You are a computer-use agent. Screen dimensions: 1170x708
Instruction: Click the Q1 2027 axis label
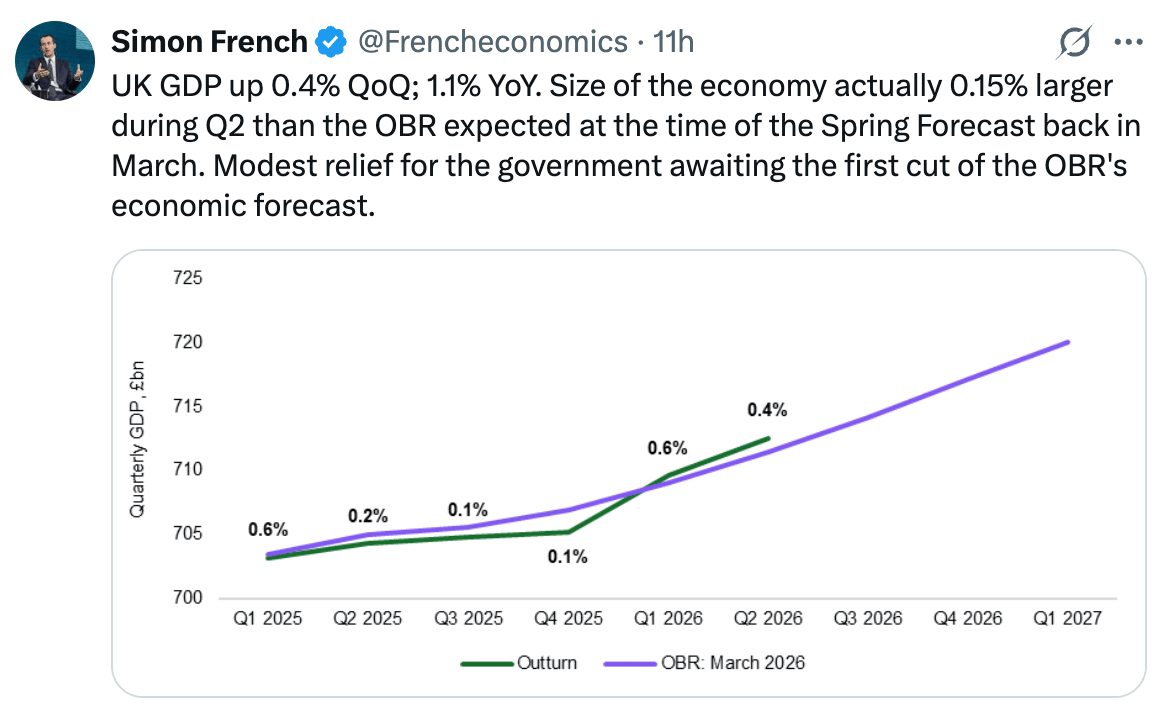[1067, 618]
